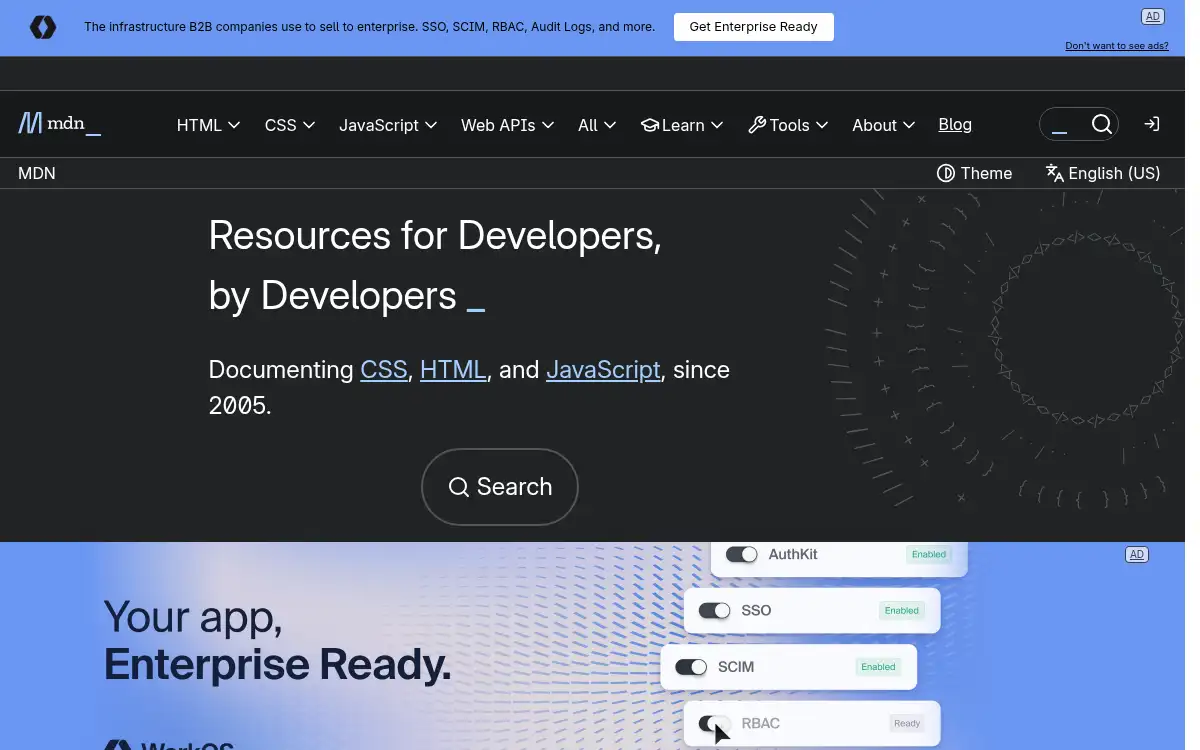Click the AD badge in the top banner

1153,16
